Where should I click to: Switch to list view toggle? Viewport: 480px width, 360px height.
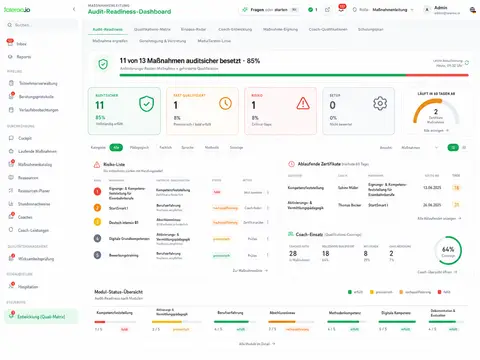point(464,147)
